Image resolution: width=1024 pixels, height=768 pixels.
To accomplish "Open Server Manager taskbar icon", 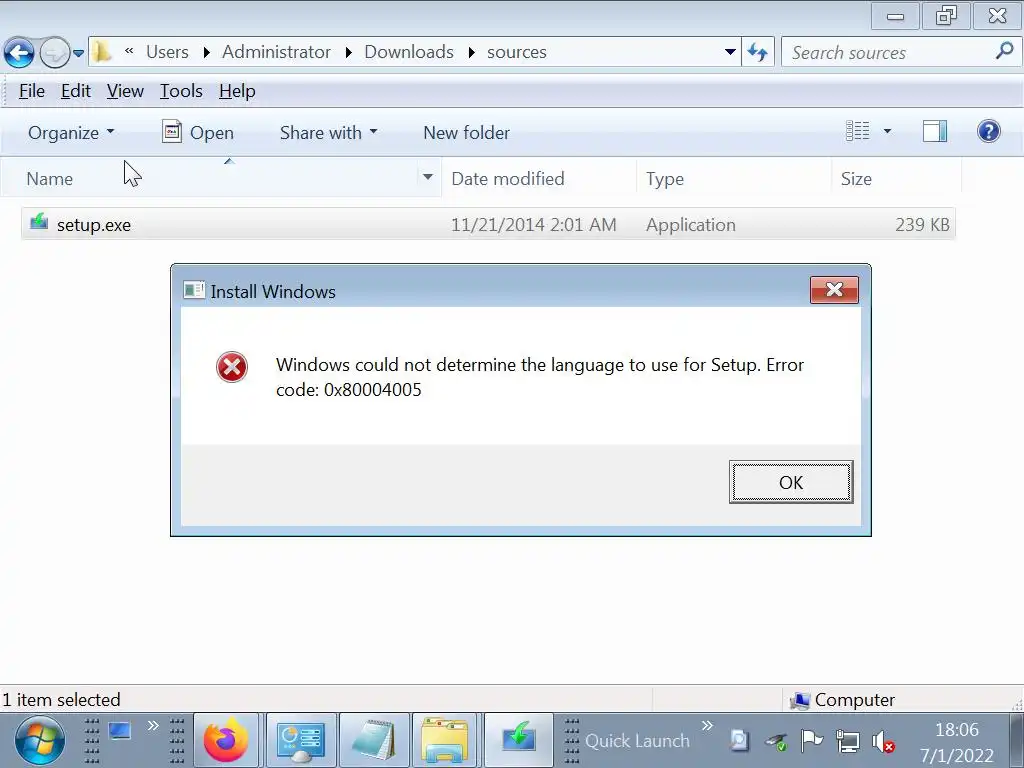I will (x=300, y=741).
